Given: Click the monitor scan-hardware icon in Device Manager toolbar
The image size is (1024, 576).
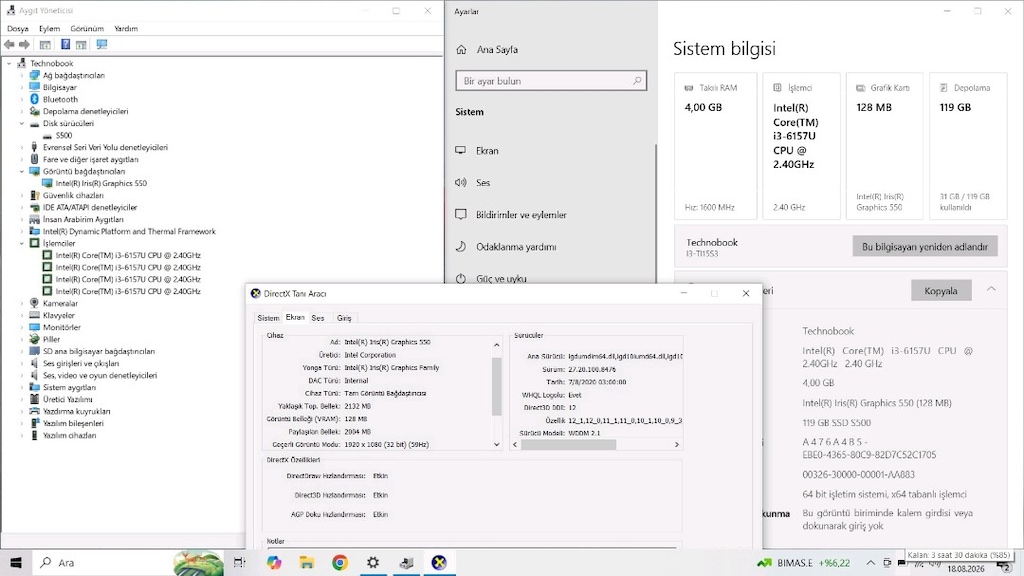Looking at the screenshot, I should [x=101, y=44].
